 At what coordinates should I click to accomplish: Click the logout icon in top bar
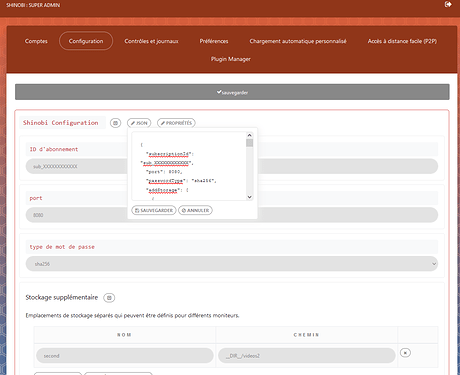pos(448,4)
